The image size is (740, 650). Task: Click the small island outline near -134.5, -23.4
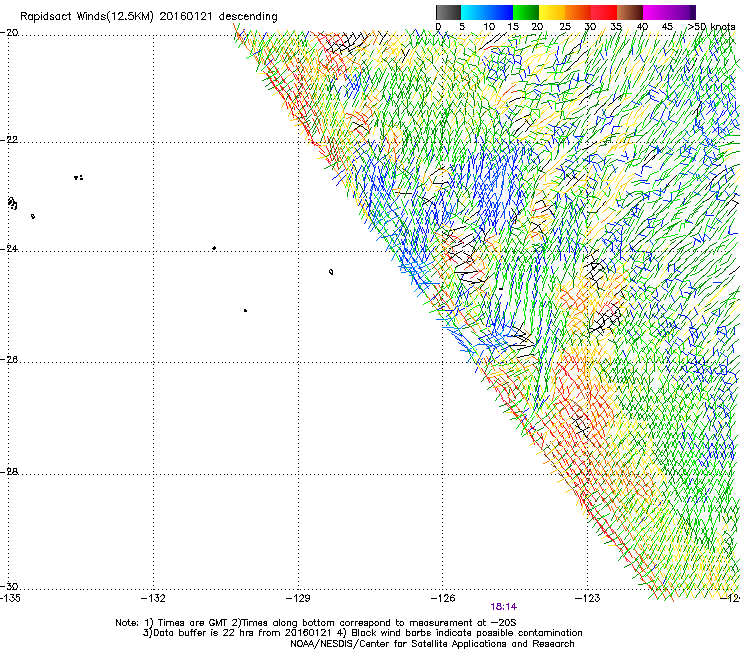(33, 216)
